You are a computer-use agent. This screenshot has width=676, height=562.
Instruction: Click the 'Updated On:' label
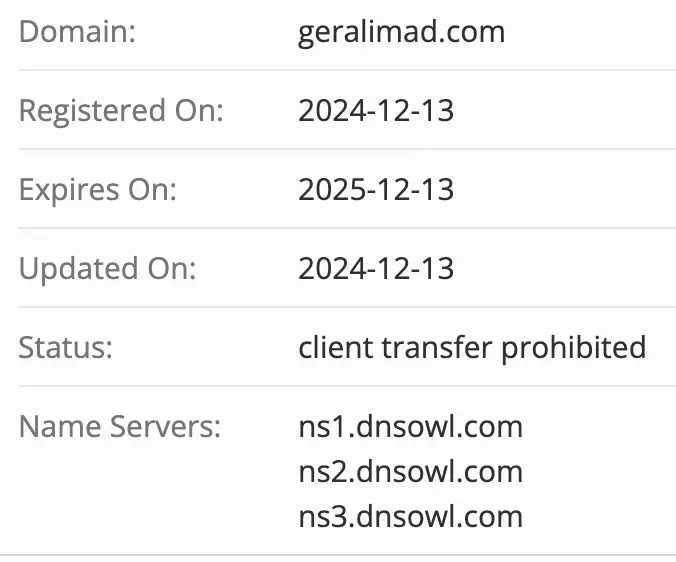click(x=108, y=268)
